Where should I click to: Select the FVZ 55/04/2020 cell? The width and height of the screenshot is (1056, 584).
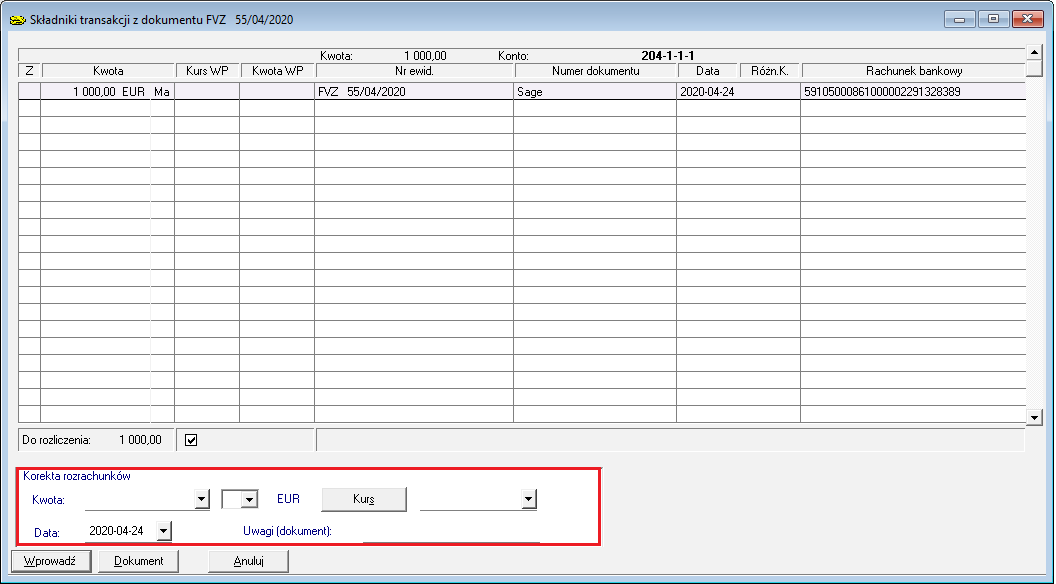pos(414,92)
